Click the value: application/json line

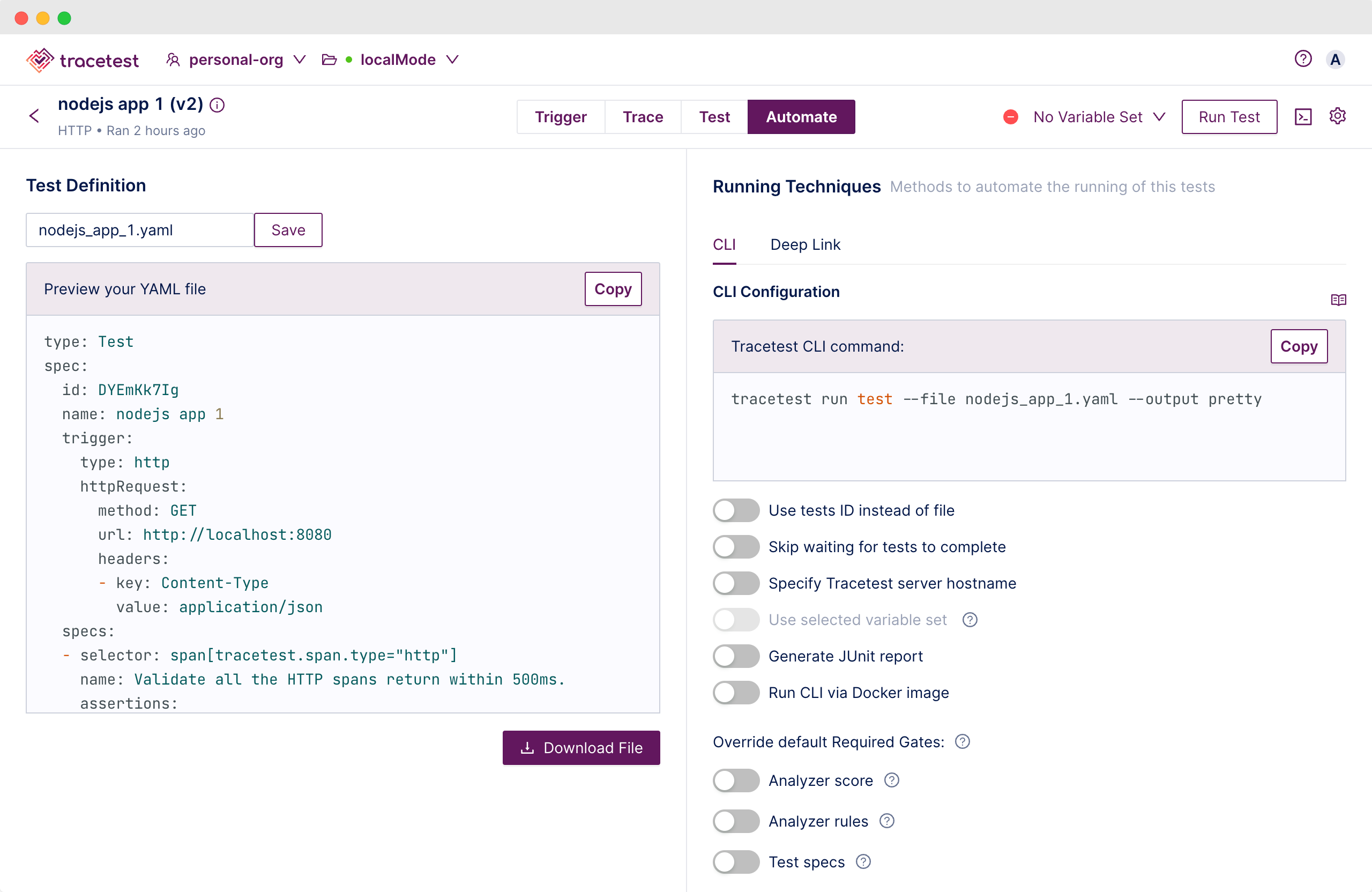(219, 607)
